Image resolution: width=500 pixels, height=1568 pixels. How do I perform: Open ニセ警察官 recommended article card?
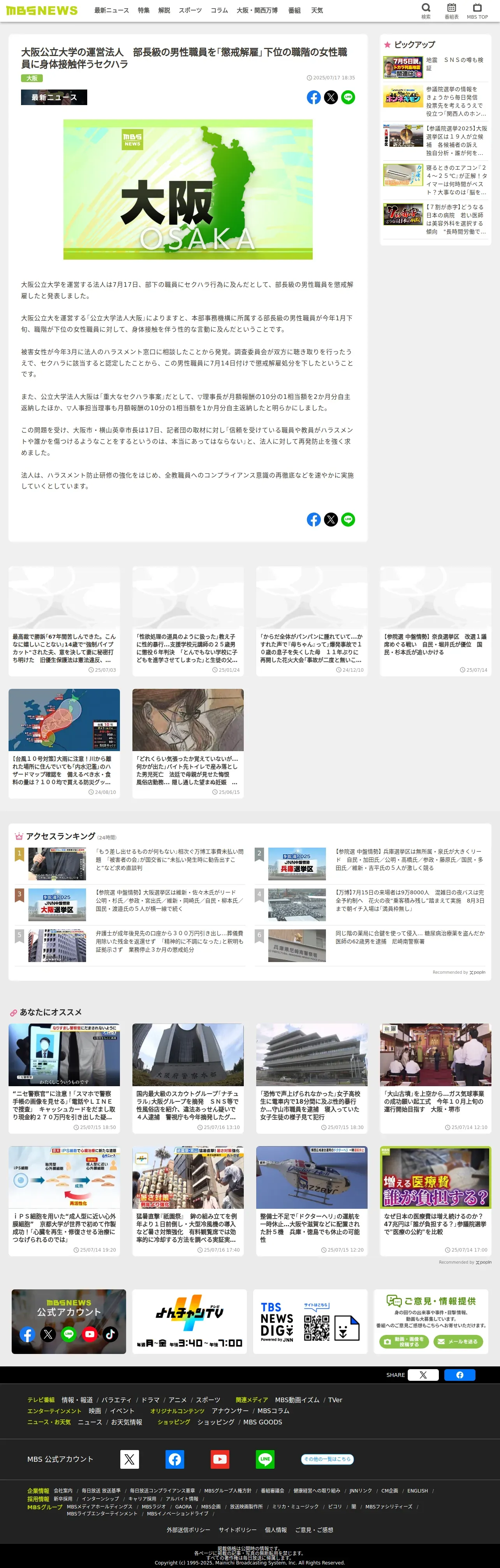[x=64, y=1078]
